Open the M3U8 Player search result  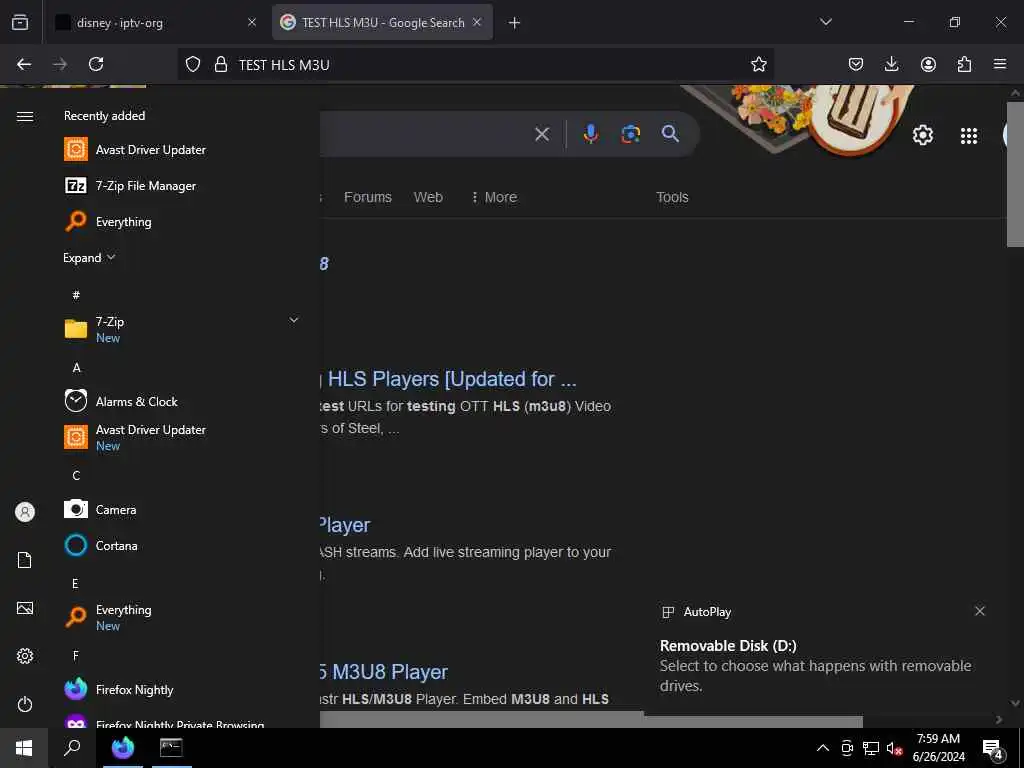(x=385, y=672)
